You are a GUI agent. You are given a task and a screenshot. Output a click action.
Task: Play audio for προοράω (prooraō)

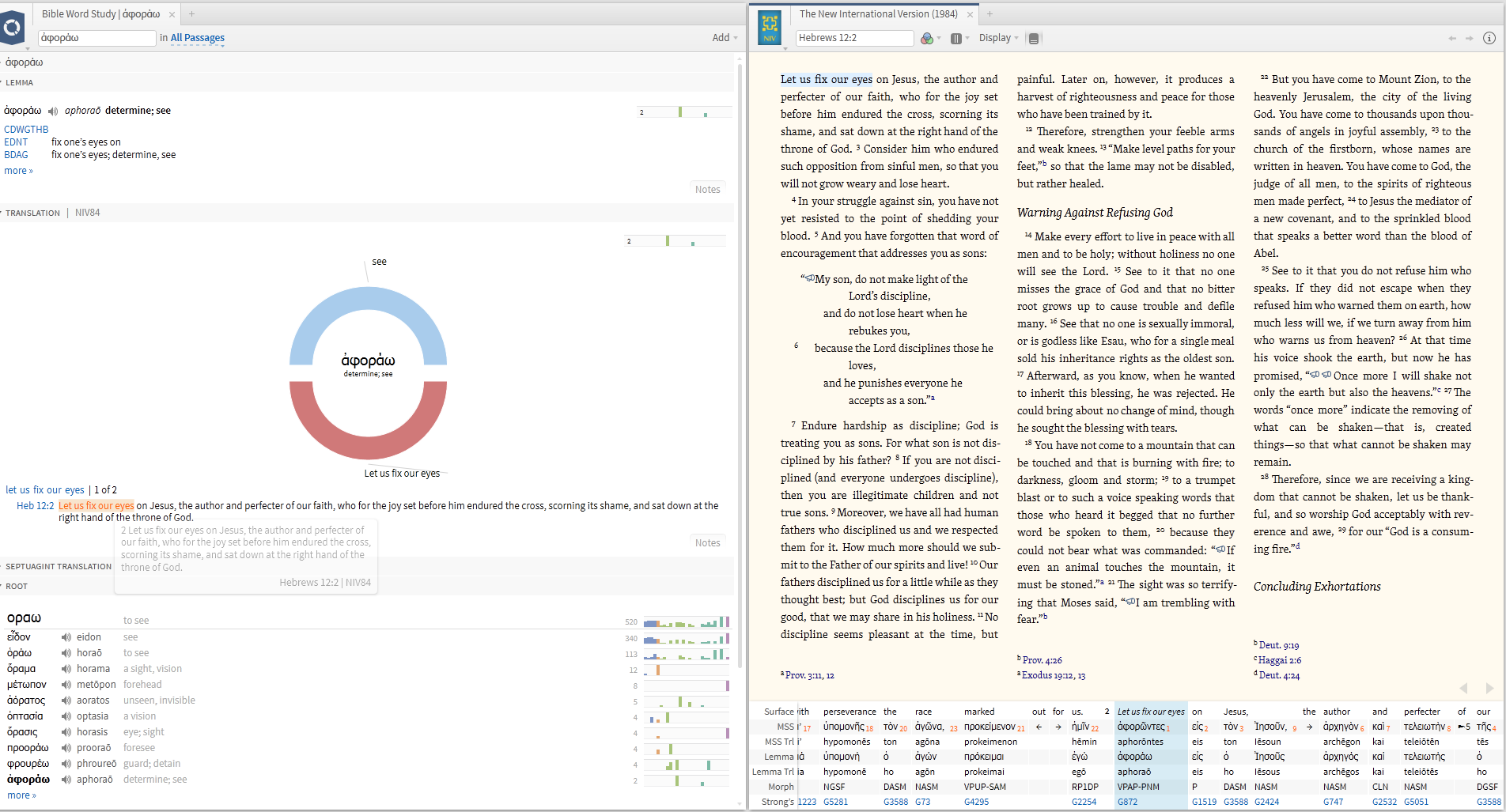coord(66,748)
